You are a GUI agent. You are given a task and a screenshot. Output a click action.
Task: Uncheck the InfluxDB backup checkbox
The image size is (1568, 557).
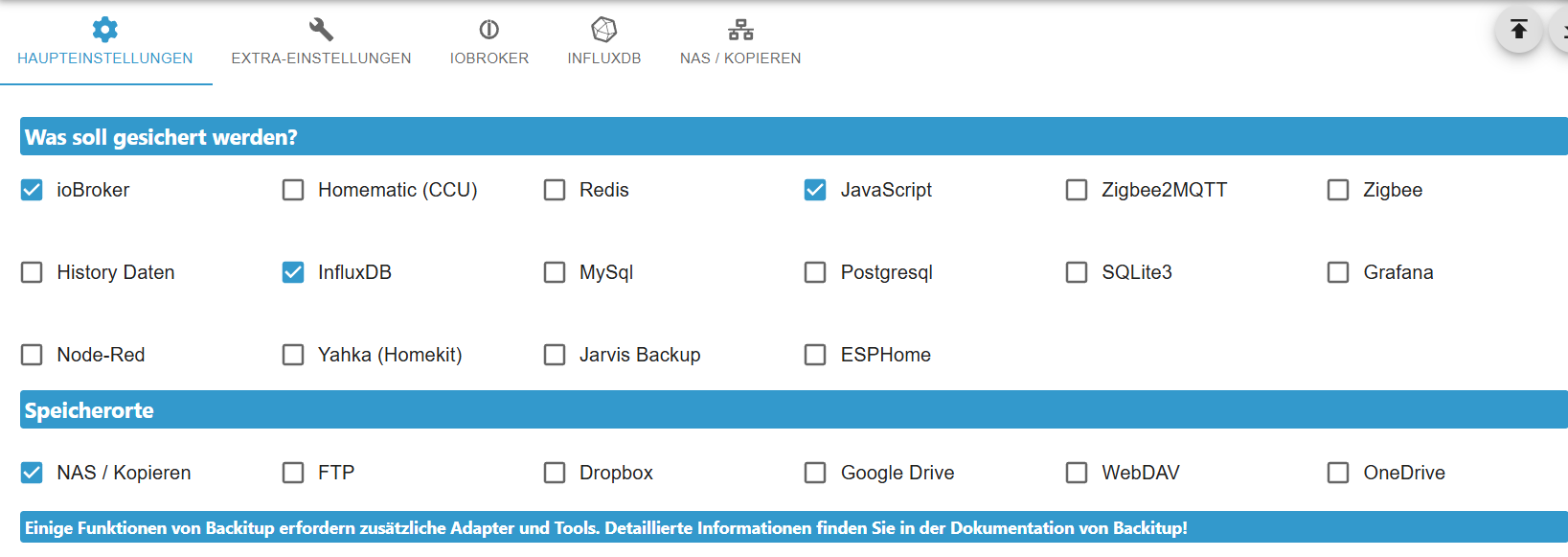(293, 272)
